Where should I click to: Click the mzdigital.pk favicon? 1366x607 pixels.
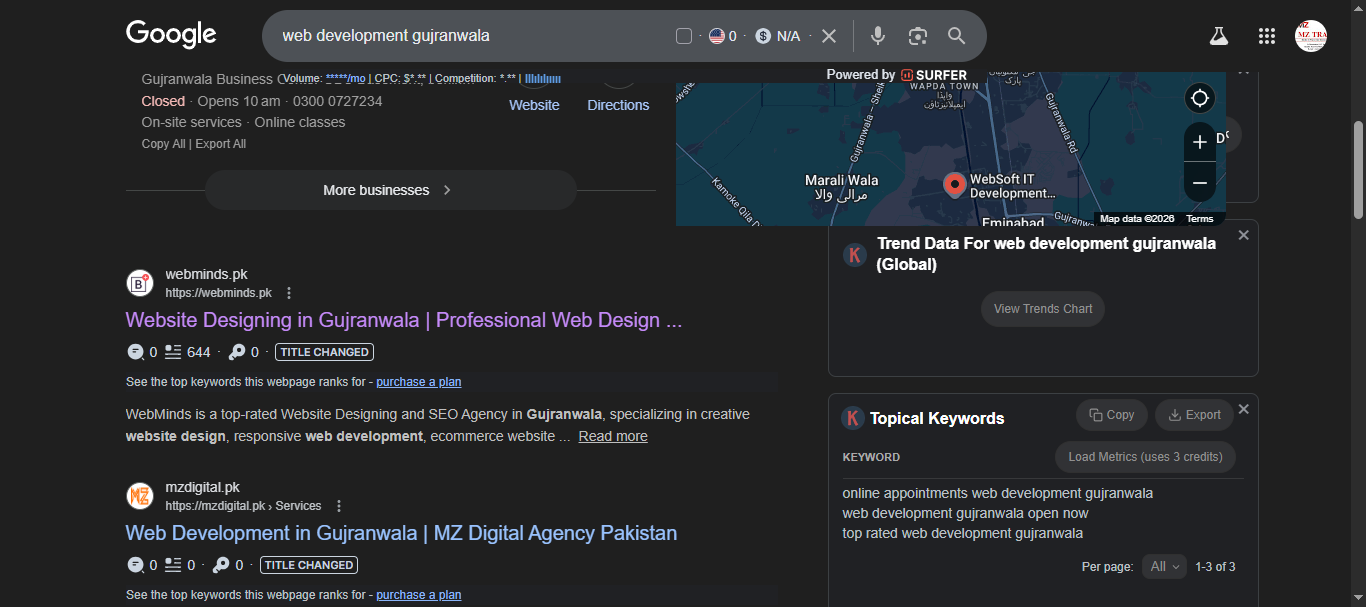(140, 496)
